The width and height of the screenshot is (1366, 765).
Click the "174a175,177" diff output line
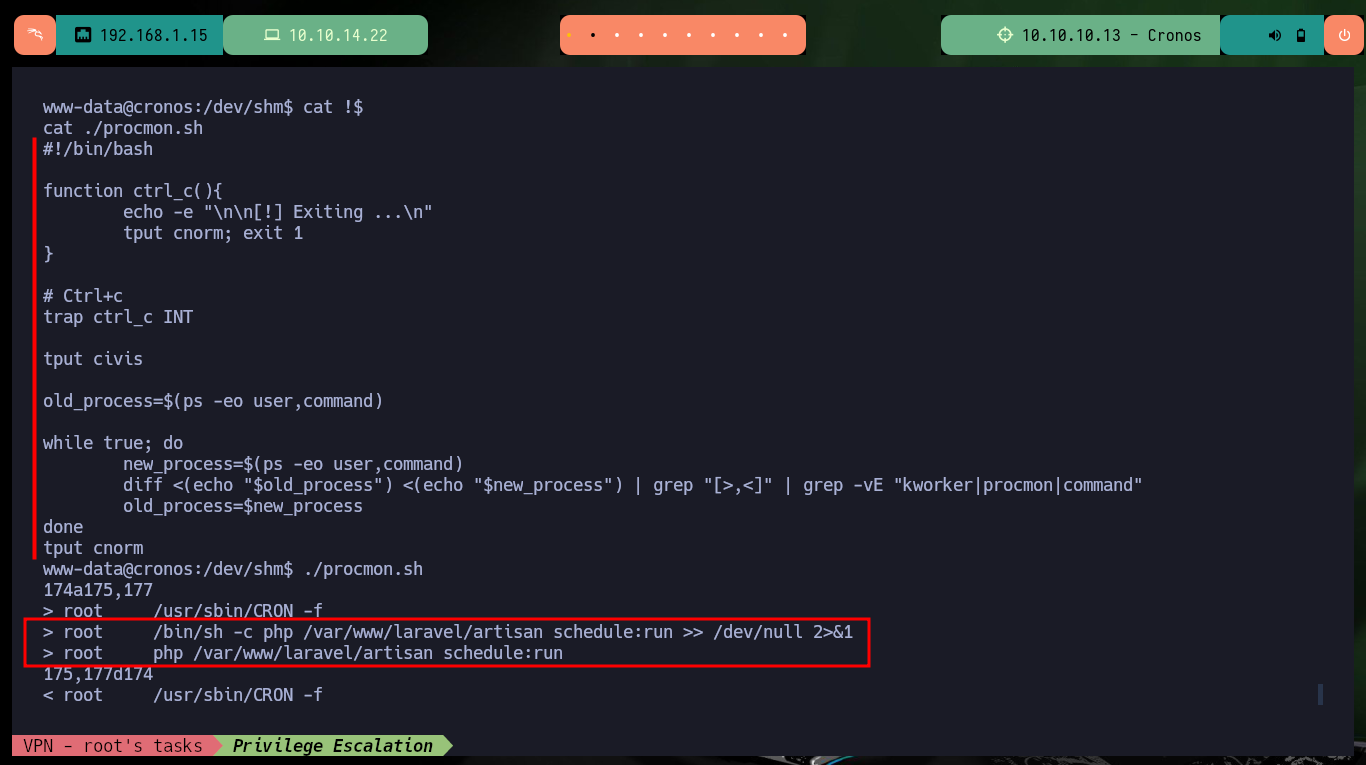pyautogui.click(x=98, y=590)
